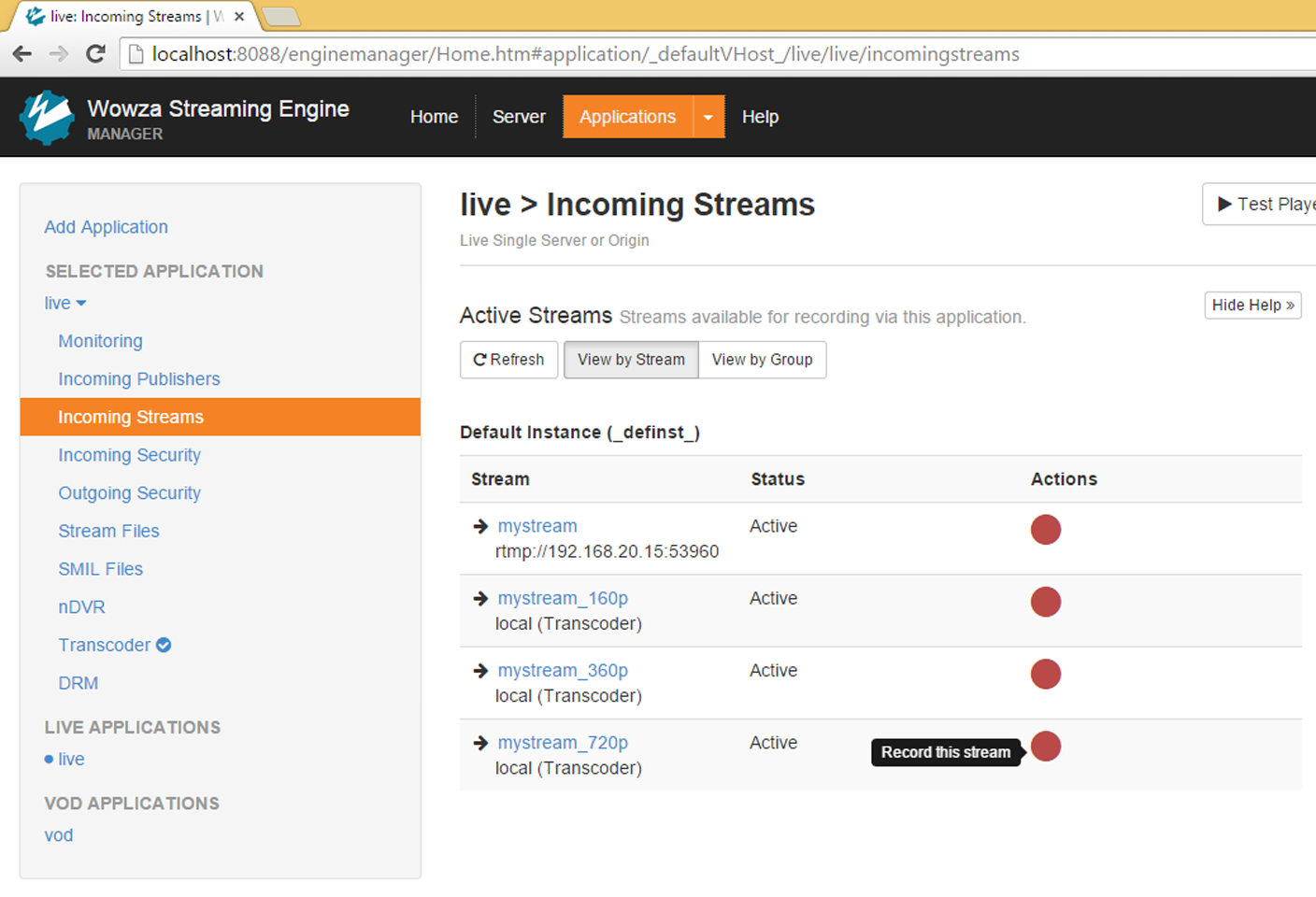The height and width of the screenshot is (897, 1316).
Task: Open DRM in the sidebar
Action: (x=78, y=683)
